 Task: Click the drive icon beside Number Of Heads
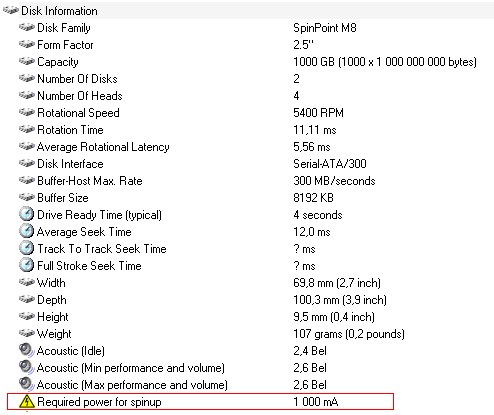(27, 95)
